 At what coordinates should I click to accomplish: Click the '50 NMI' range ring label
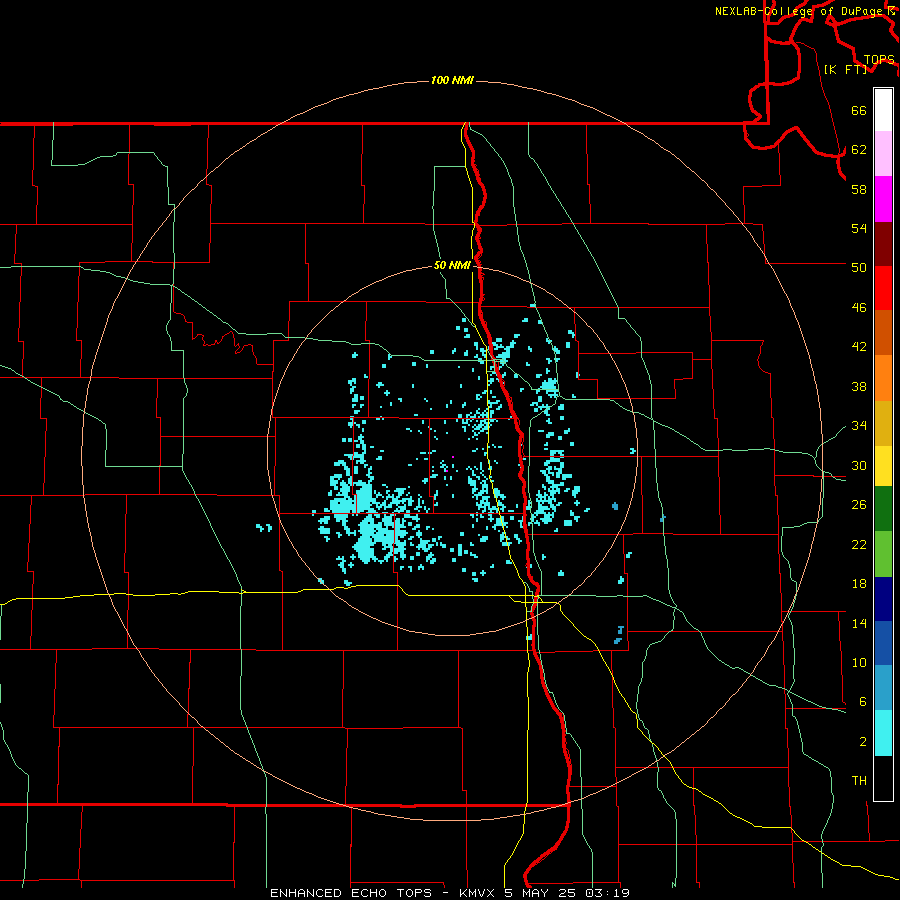point(452,265)
